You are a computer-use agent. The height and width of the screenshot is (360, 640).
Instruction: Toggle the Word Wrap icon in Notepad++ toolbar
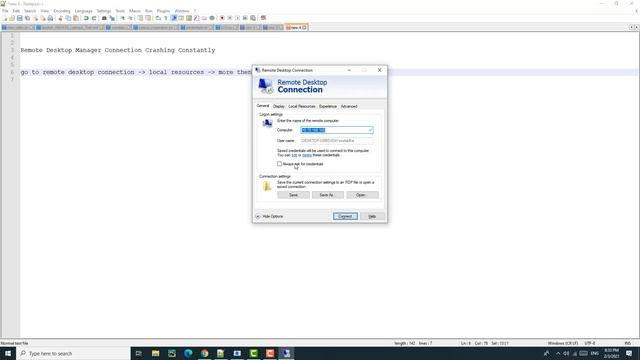(158, 18)
